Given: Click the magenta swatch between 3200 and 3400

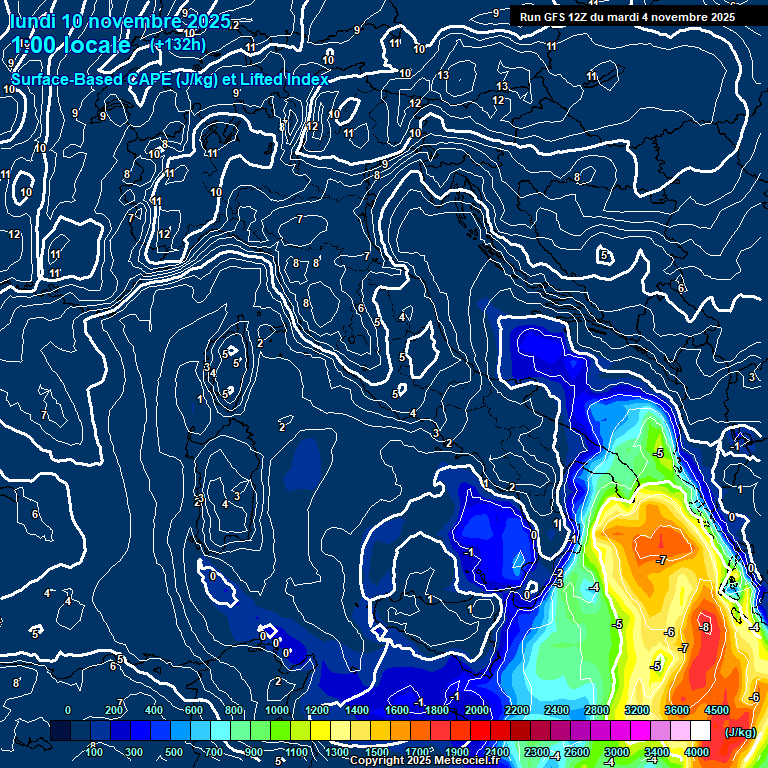Looking at the screenshot, I should (640, 730).
